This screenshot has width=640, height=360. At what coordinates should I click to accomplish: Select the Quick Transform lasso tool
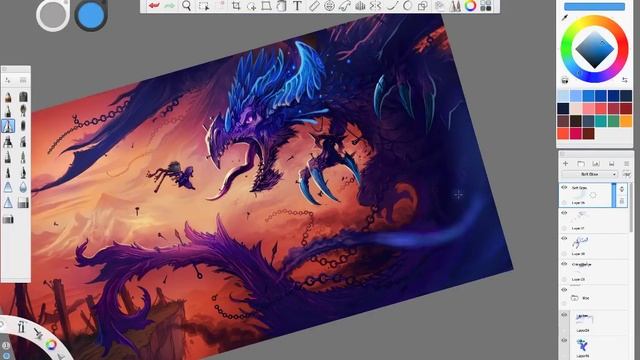click(251, 6)
